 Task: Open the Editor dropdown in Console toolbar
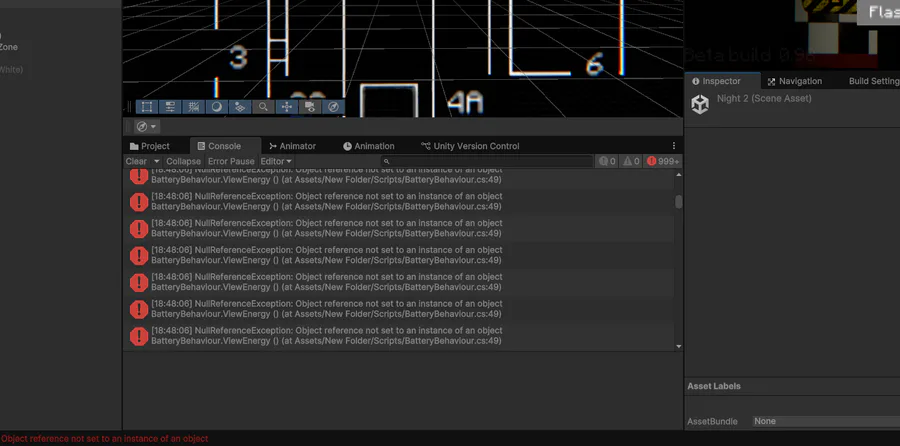click(276, 161)
